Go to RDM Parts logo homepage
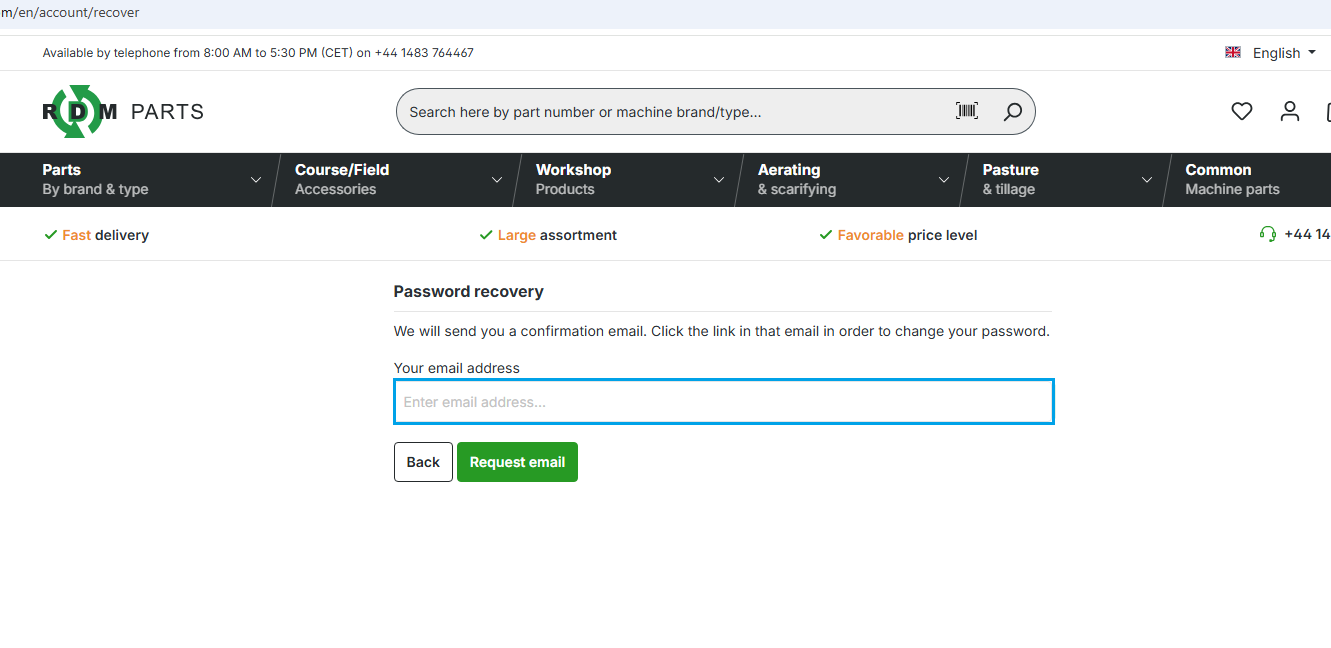1331x648 pixels. pos(123,111)
